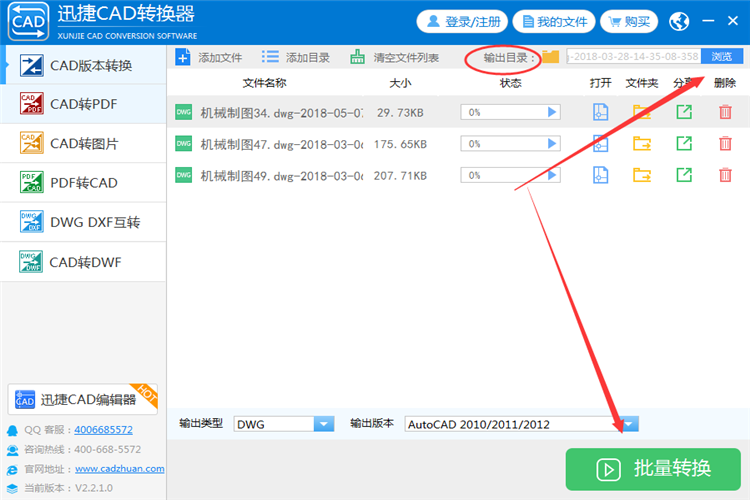Open the www.cadzhuan.com website link
750x500 pixels.
120,469
